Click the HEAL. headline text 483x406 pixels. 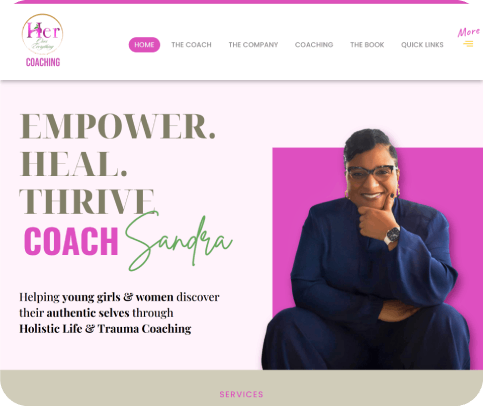tap(74, 163)
